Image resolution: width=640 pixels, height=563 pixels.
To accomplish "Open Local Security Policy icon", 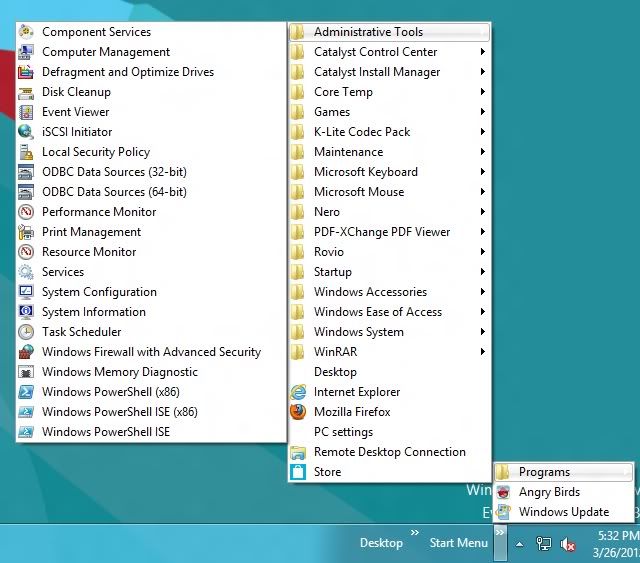I will click(26, 152).
